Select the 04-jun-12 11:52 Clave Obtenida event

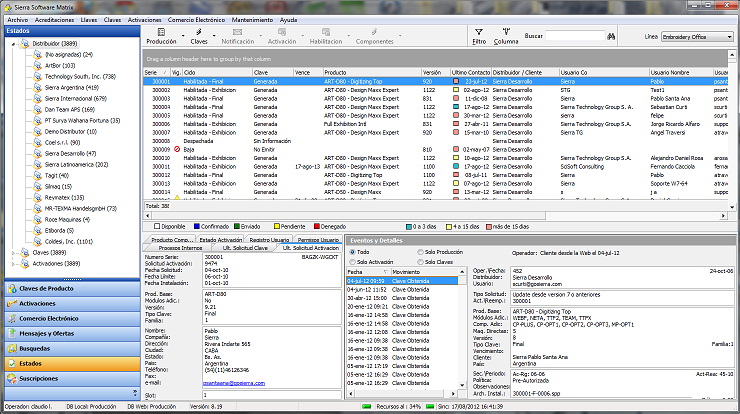click(x=402, y=289)
